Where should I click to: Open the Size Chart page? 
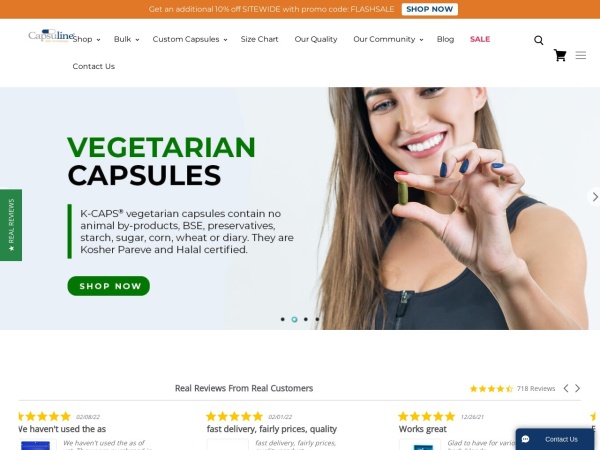(259, 39)
